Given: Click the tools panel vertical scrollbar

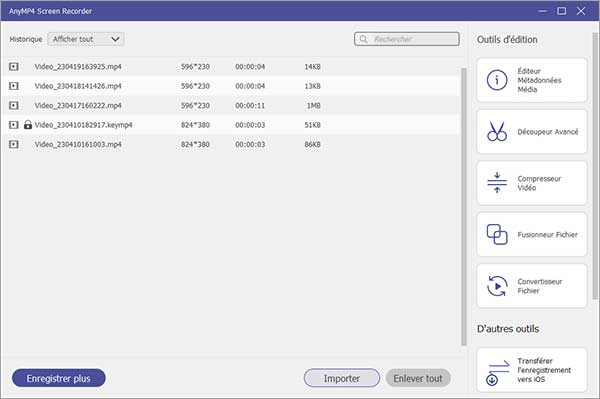Looking at the screenshot, I should point(595,165).
